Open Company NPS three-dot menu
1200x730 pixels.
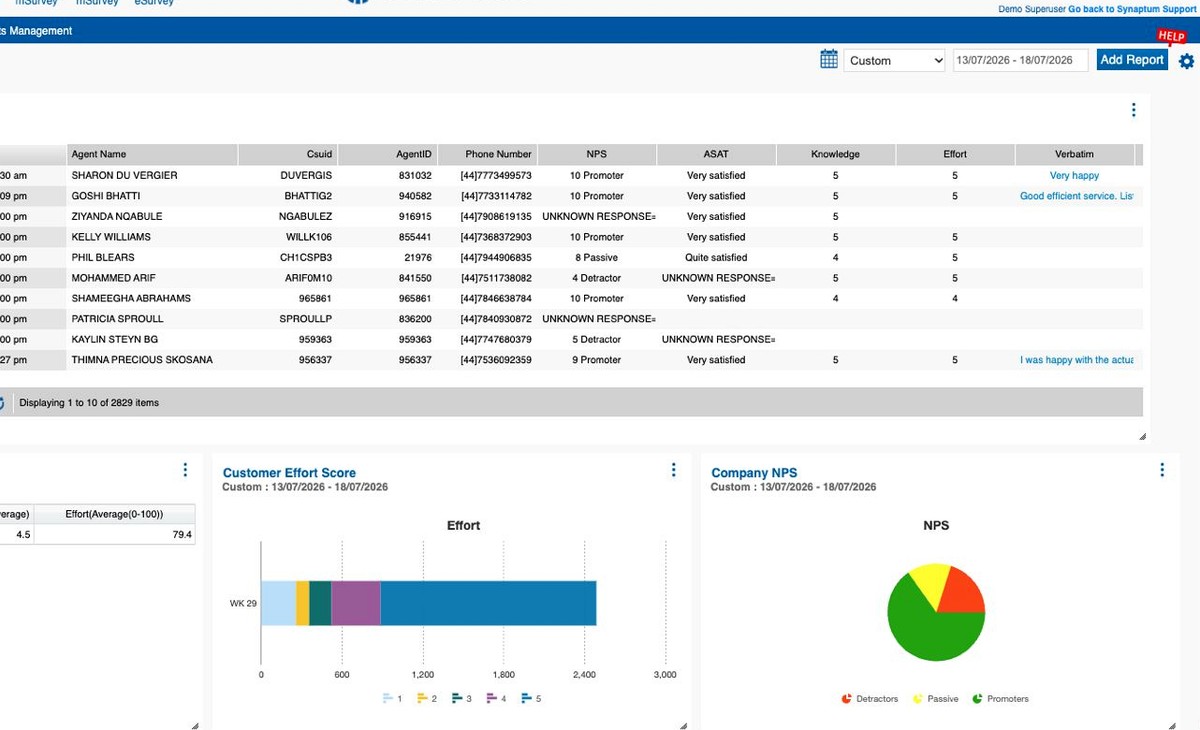pyautogui.click(x=1161, y=470)
